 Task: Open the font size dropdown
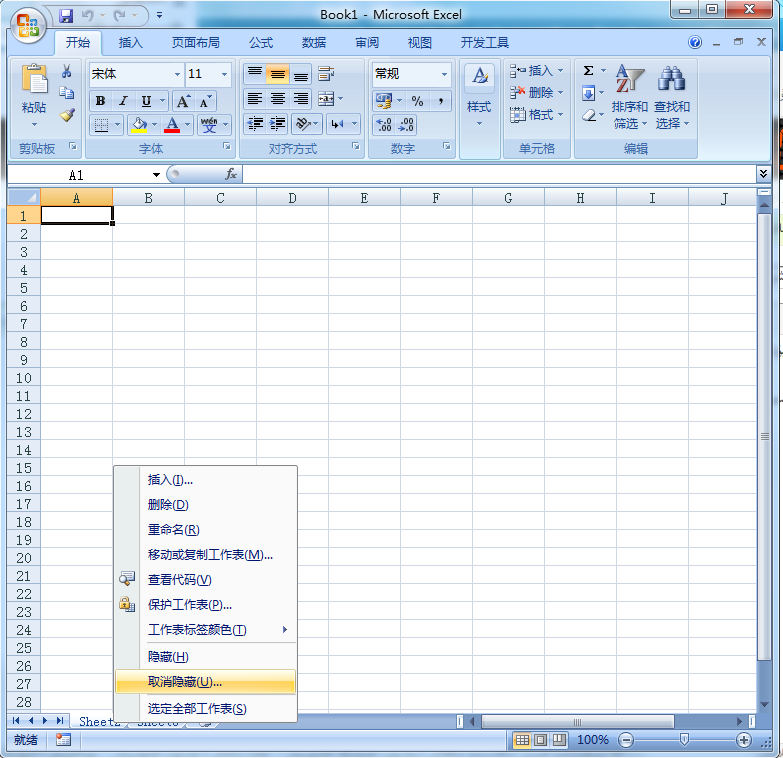pos(224,74)
